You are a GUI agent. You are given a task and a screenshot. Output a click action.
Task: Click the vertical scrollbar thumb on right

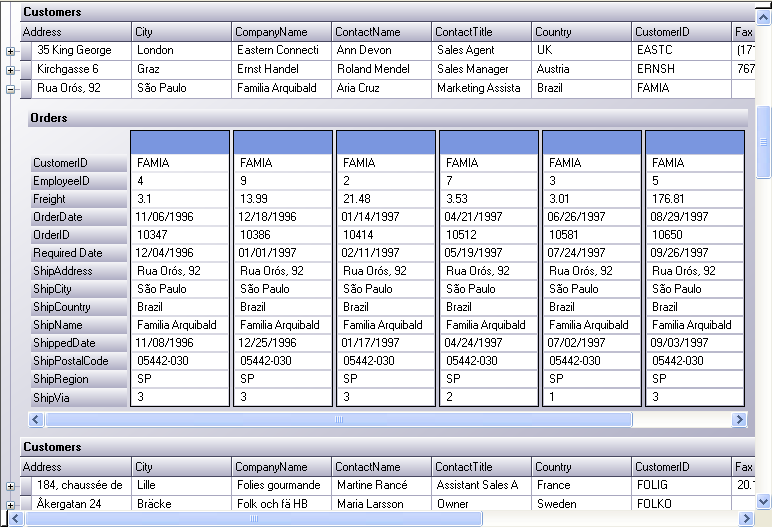pos(764,141)
